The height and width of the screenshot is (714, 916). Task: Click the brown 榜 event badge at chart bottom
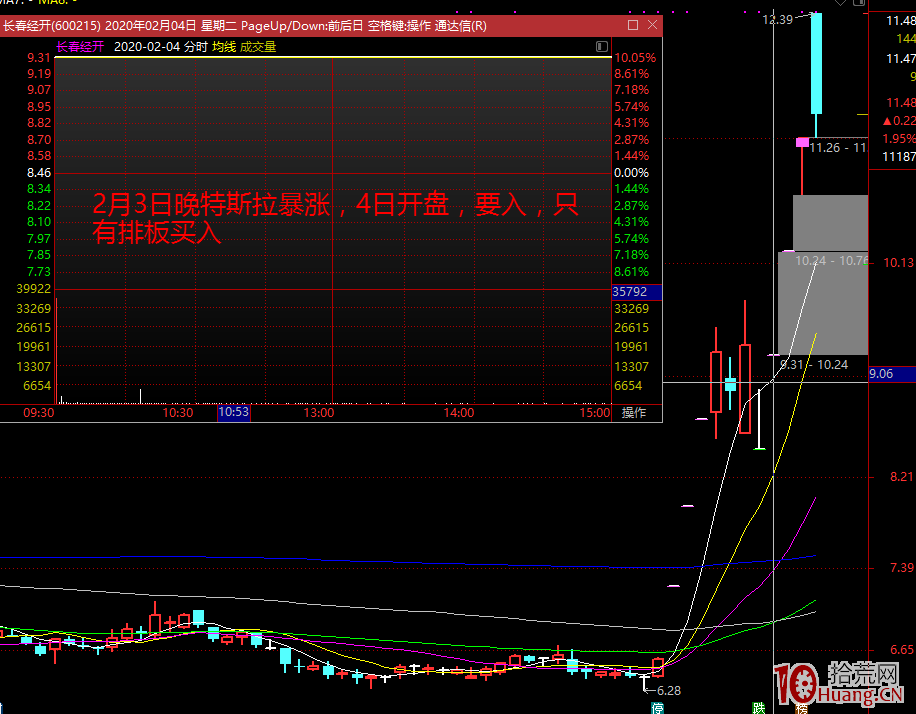(x=802, y=709)
